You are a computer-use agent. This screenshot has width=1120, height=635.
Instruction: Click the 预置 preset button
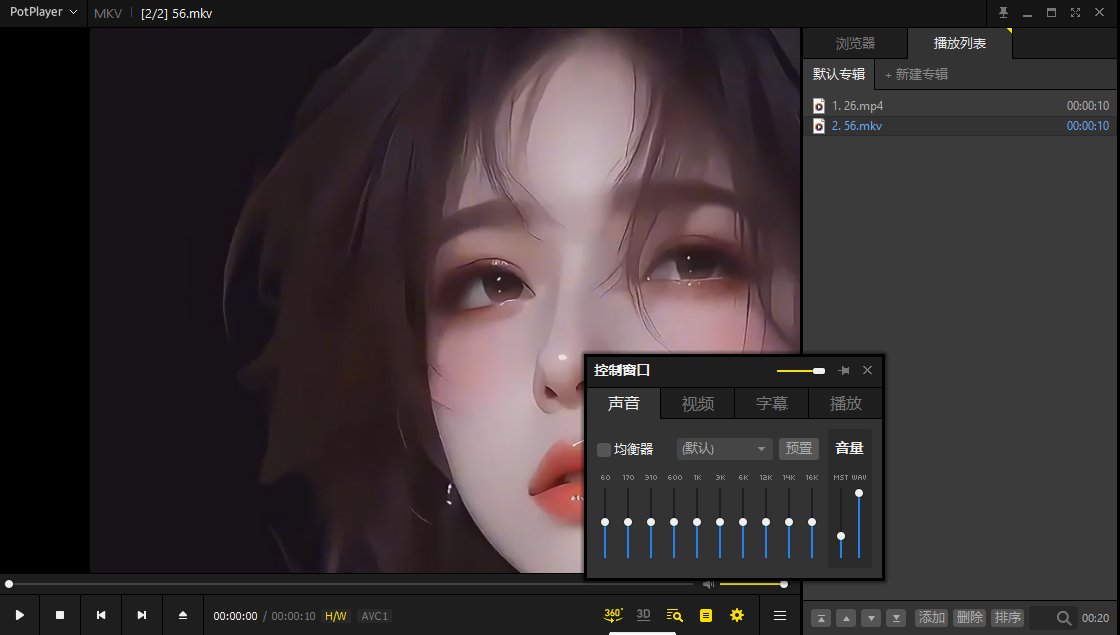point(799,449)
